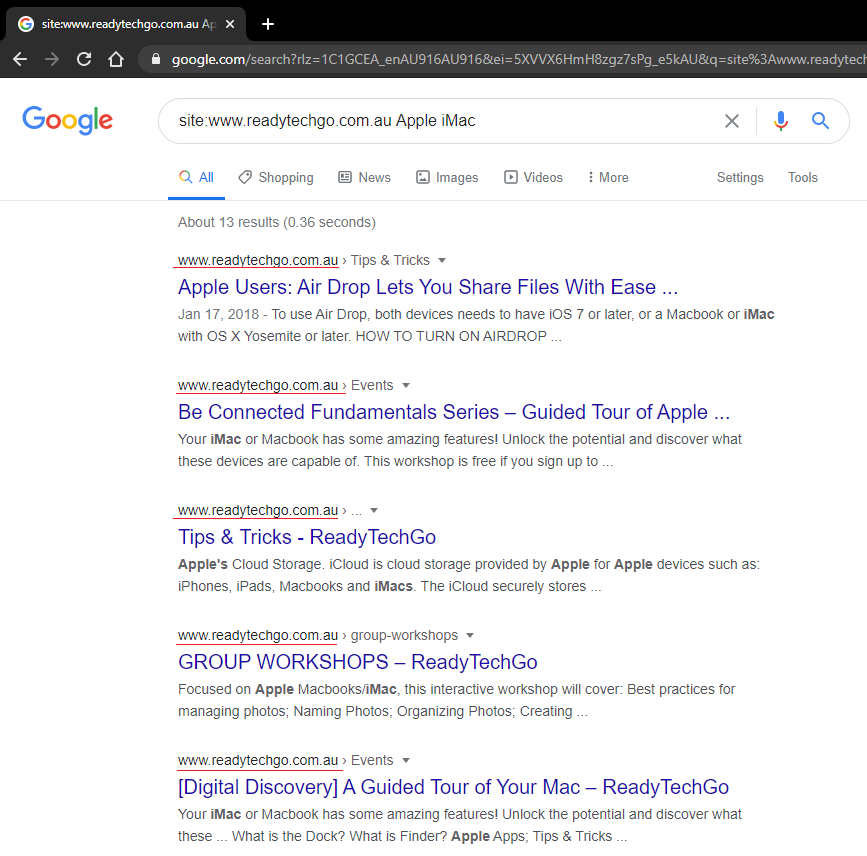Click the blue magnifier search button

(x=820, y=120)
